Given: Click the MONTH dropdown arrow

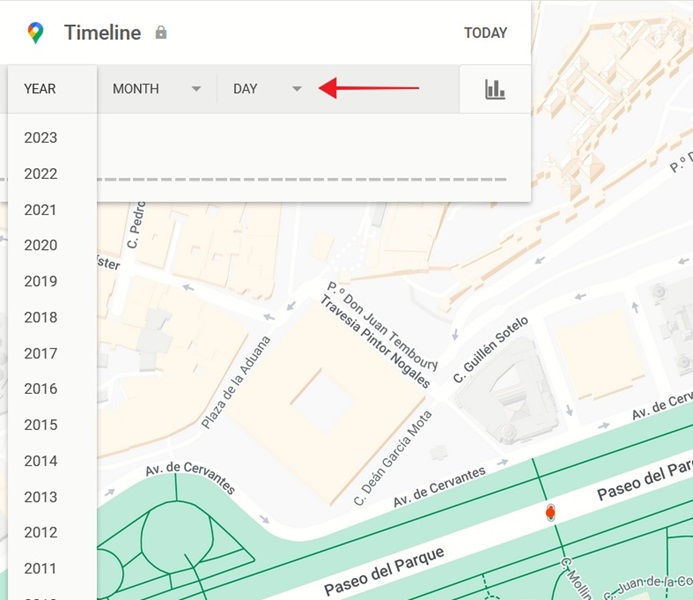Looking at the screenshot, I should (x=196, y=89).
